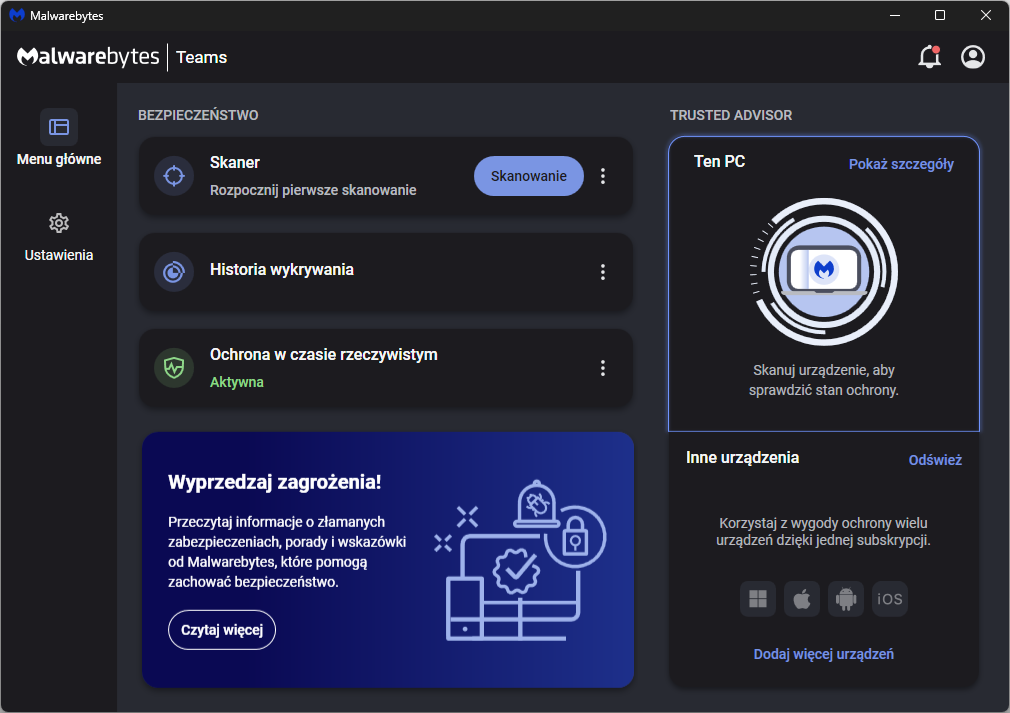Click the Wyprzedzaj zagrożenia! heading

click(x=274, y=482)
